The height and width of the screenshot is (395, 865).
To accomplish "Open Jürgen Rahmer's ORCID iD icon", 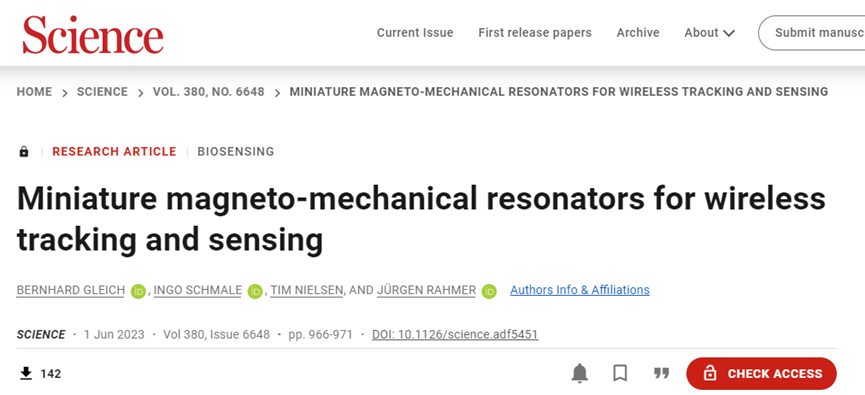I will (x=489, y=291).
